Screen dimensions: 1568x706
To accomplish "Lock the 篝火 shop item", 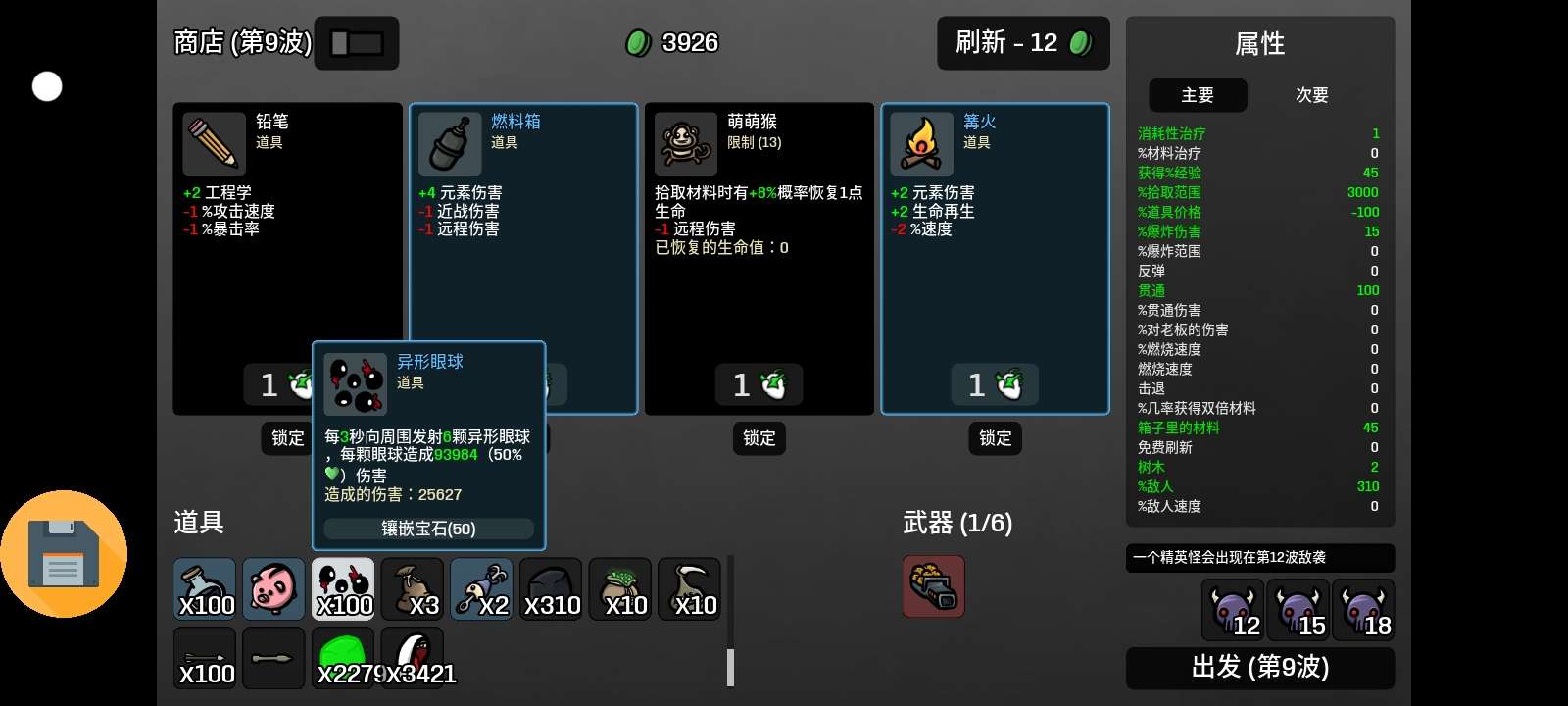I will [x=995, y=438].
